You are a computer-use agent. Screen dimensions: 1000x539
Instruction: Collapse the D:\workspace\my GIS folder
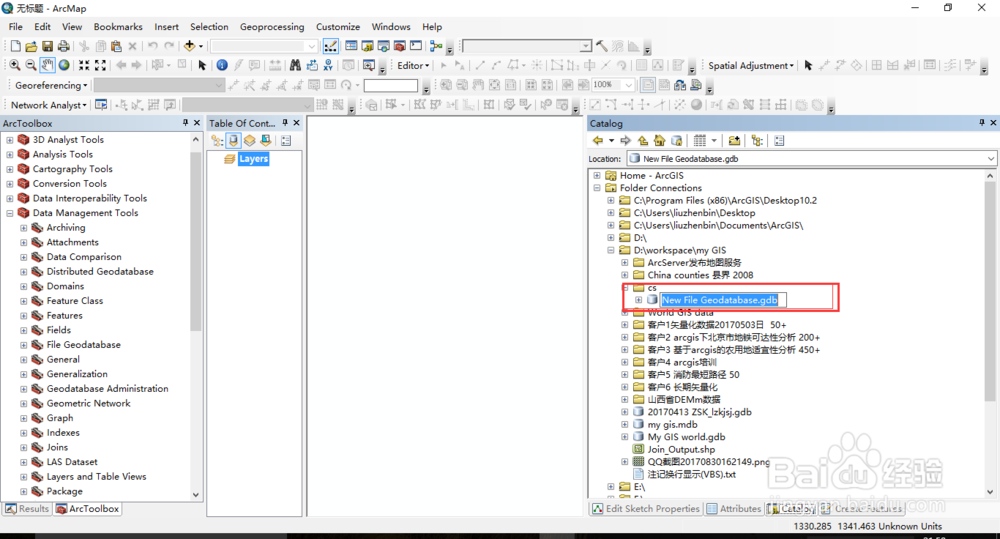click(x=611, y=250)
